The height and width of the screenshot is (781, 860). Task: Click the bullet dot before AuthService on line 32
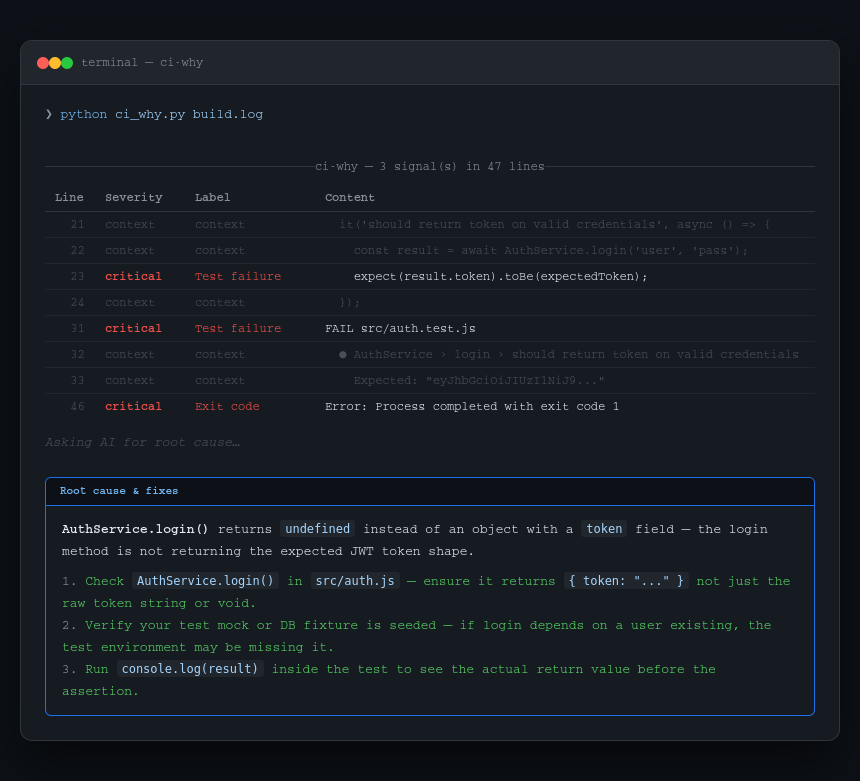pos(343,355)
